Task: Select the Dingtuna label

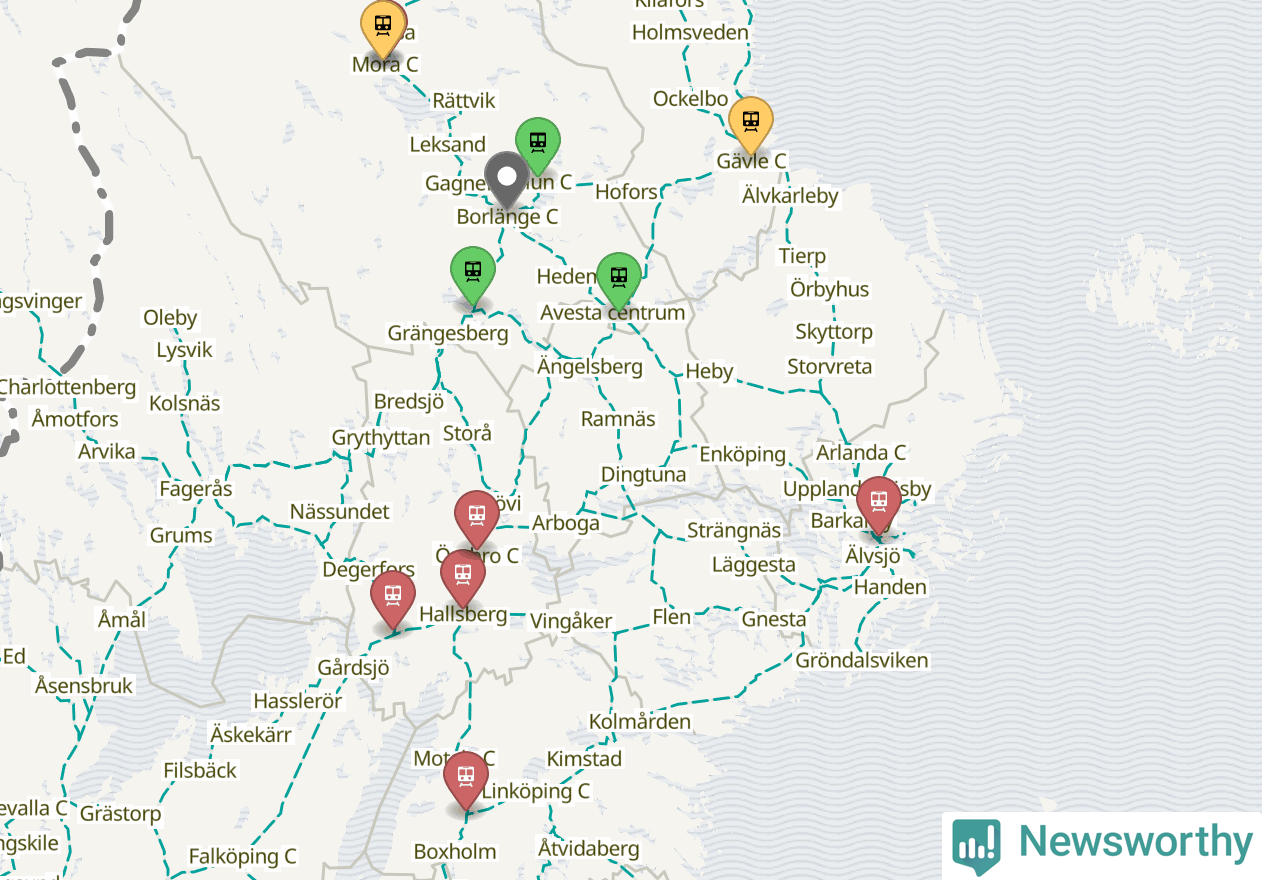Action: (x=644, y=474)
